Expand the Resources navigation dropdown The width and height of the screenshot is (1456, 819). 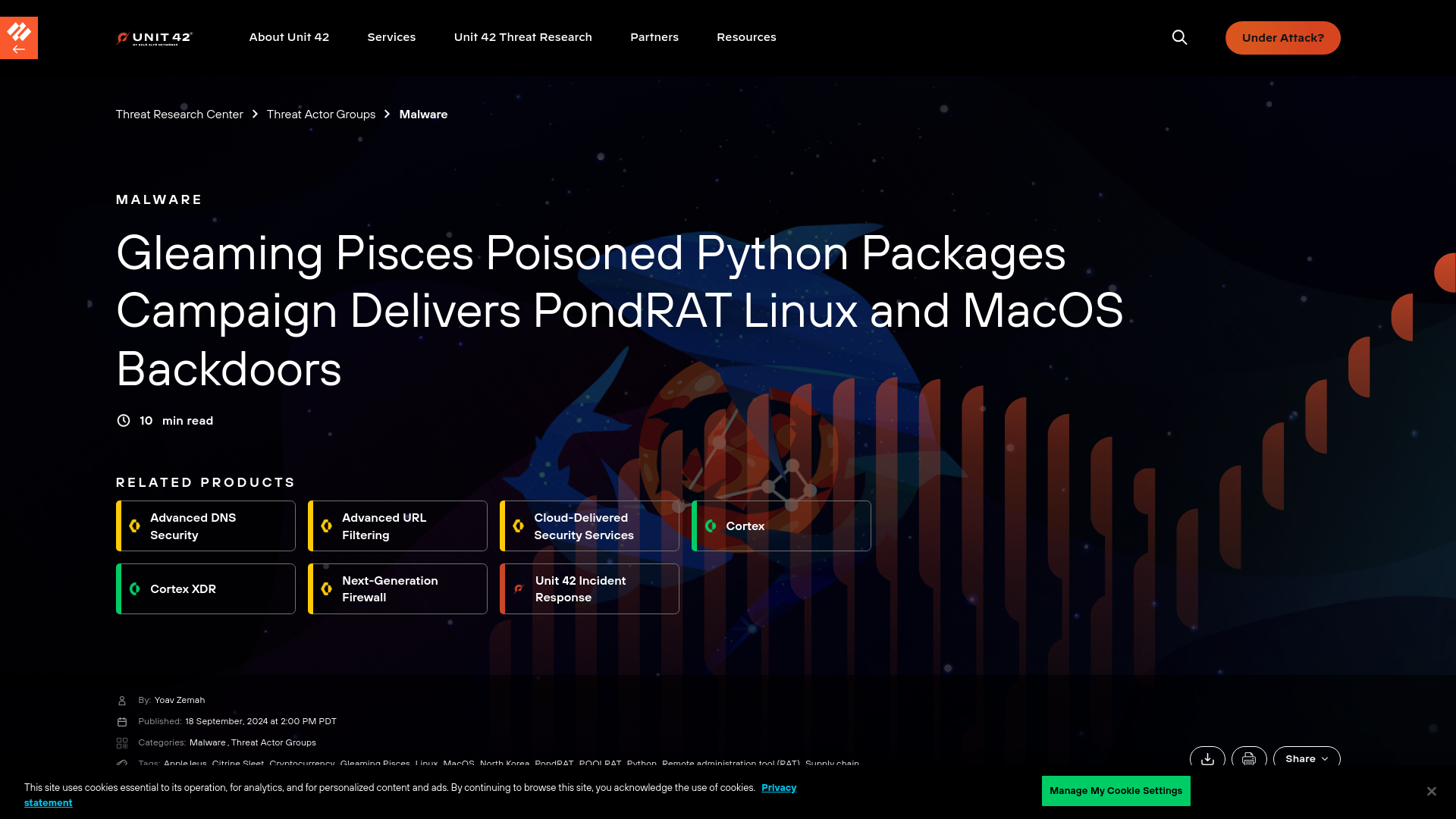pos(747,37)
